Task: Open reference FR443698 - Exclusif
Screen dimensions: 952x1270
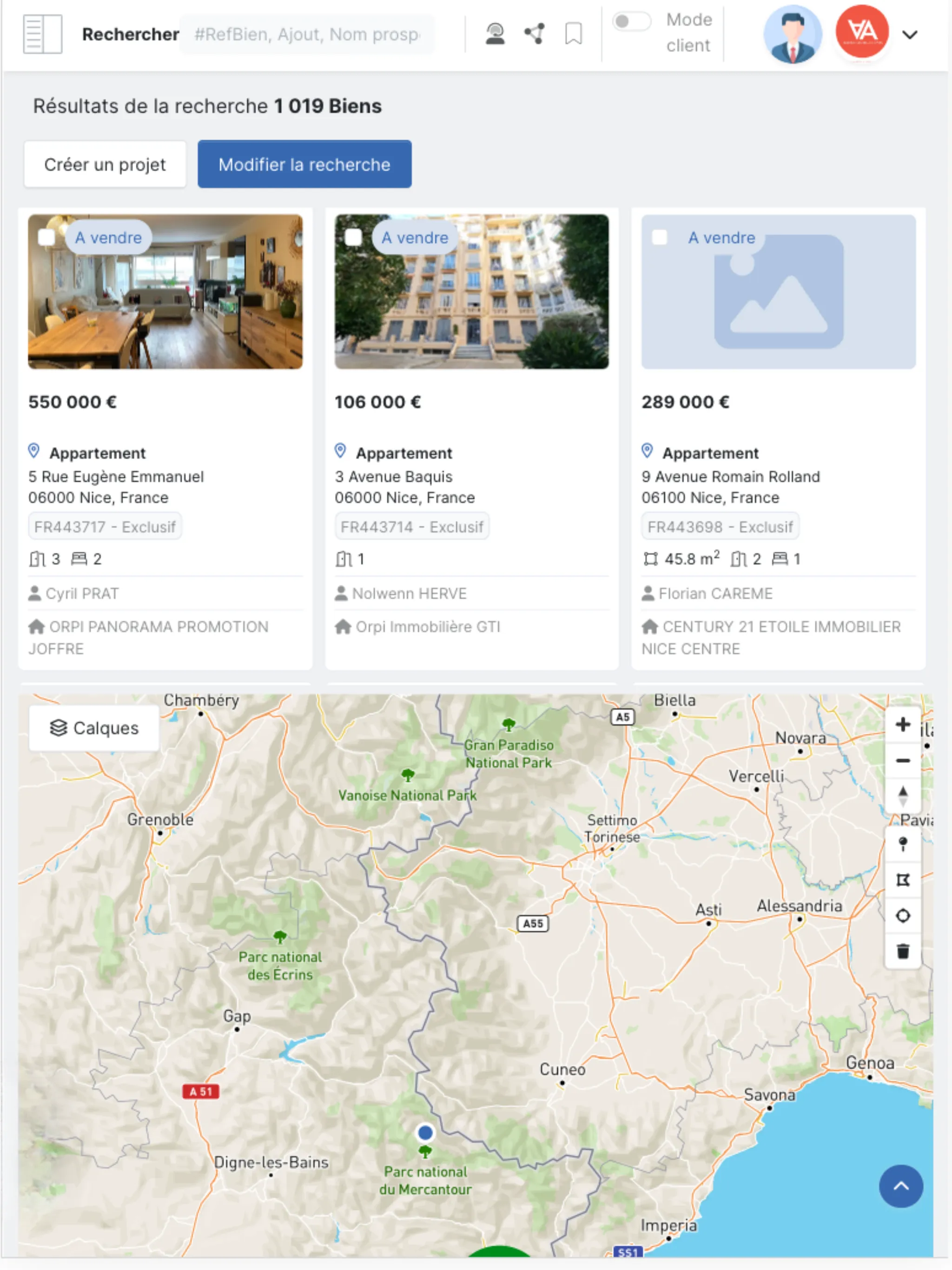Action: coord(720,527)
